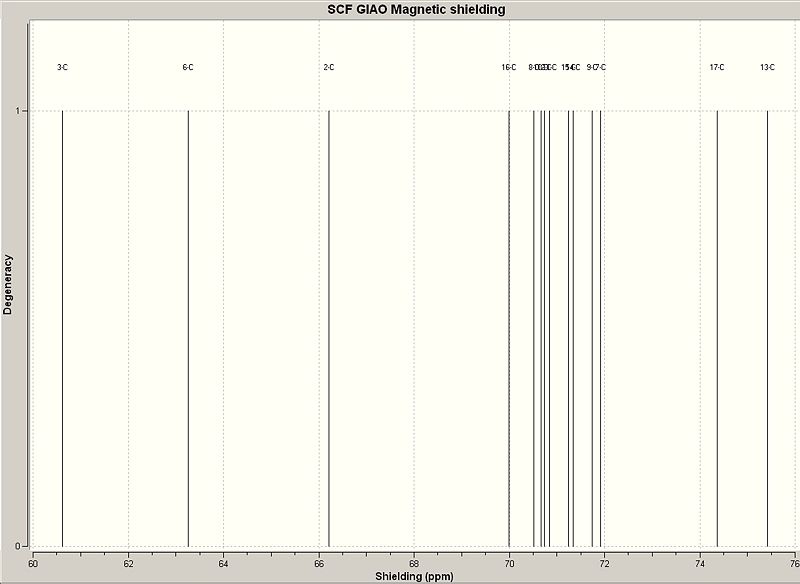
Task: Click the 72 tick label on x-axis
Action: 605,564
